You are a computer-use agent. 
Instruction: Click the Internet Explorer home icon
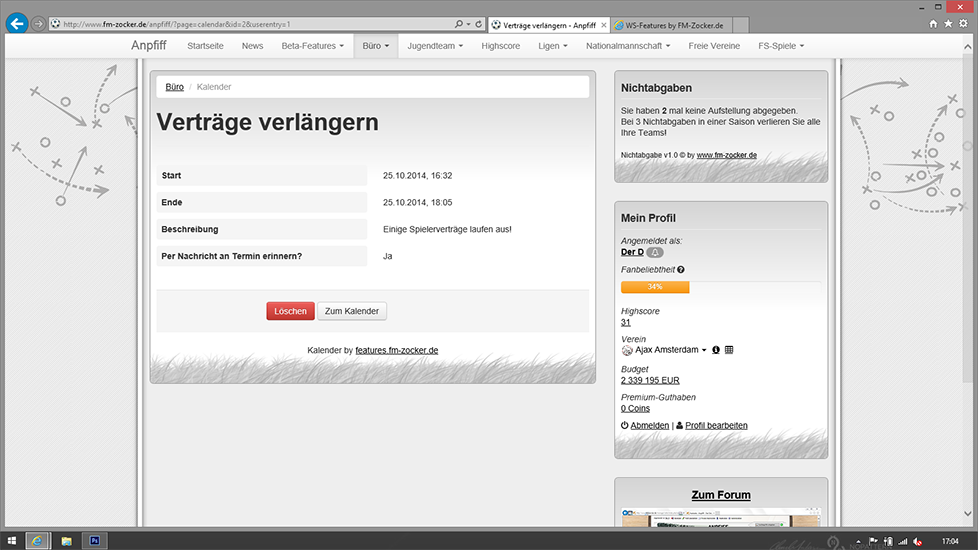point(934,23)
